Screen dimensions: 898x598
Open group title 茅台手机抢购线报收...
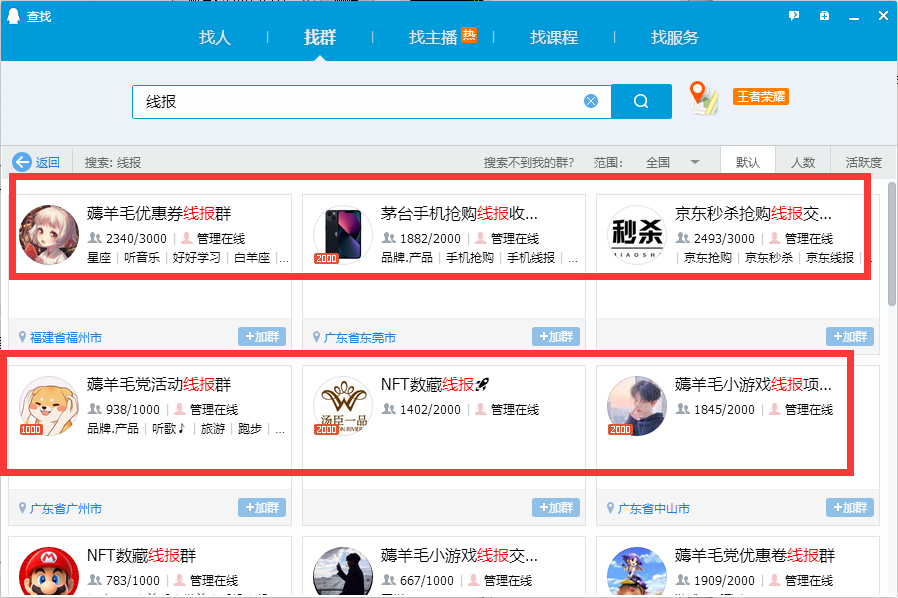click(459, 214)
